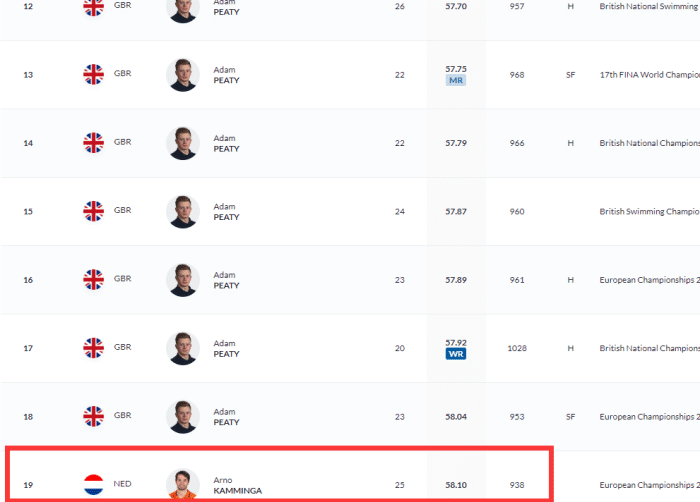Click the WR badge under 57.92

pos(456,354)
